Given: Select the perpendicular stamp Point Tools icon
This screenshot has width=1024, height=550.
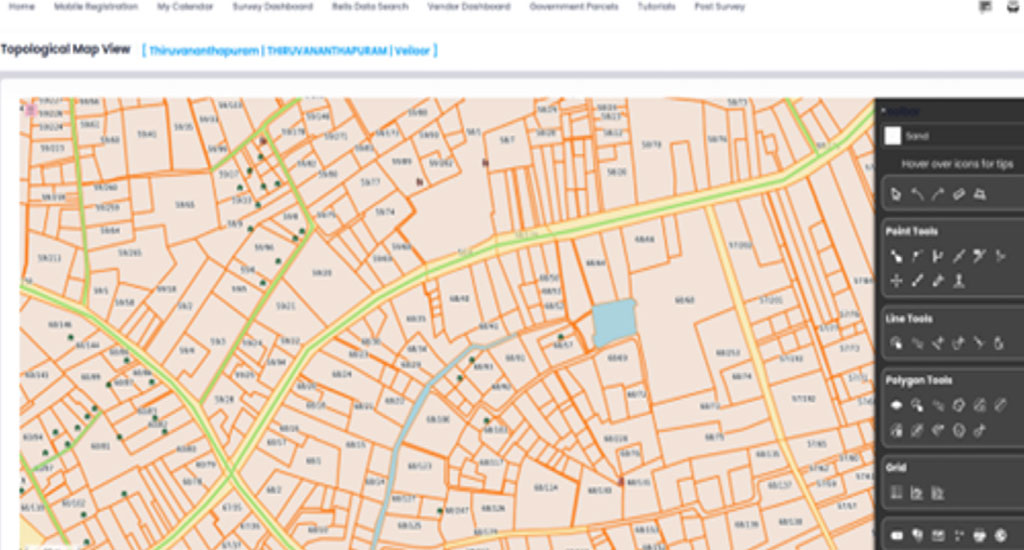Looking at the screenshot, I should [x=959, y=281].
